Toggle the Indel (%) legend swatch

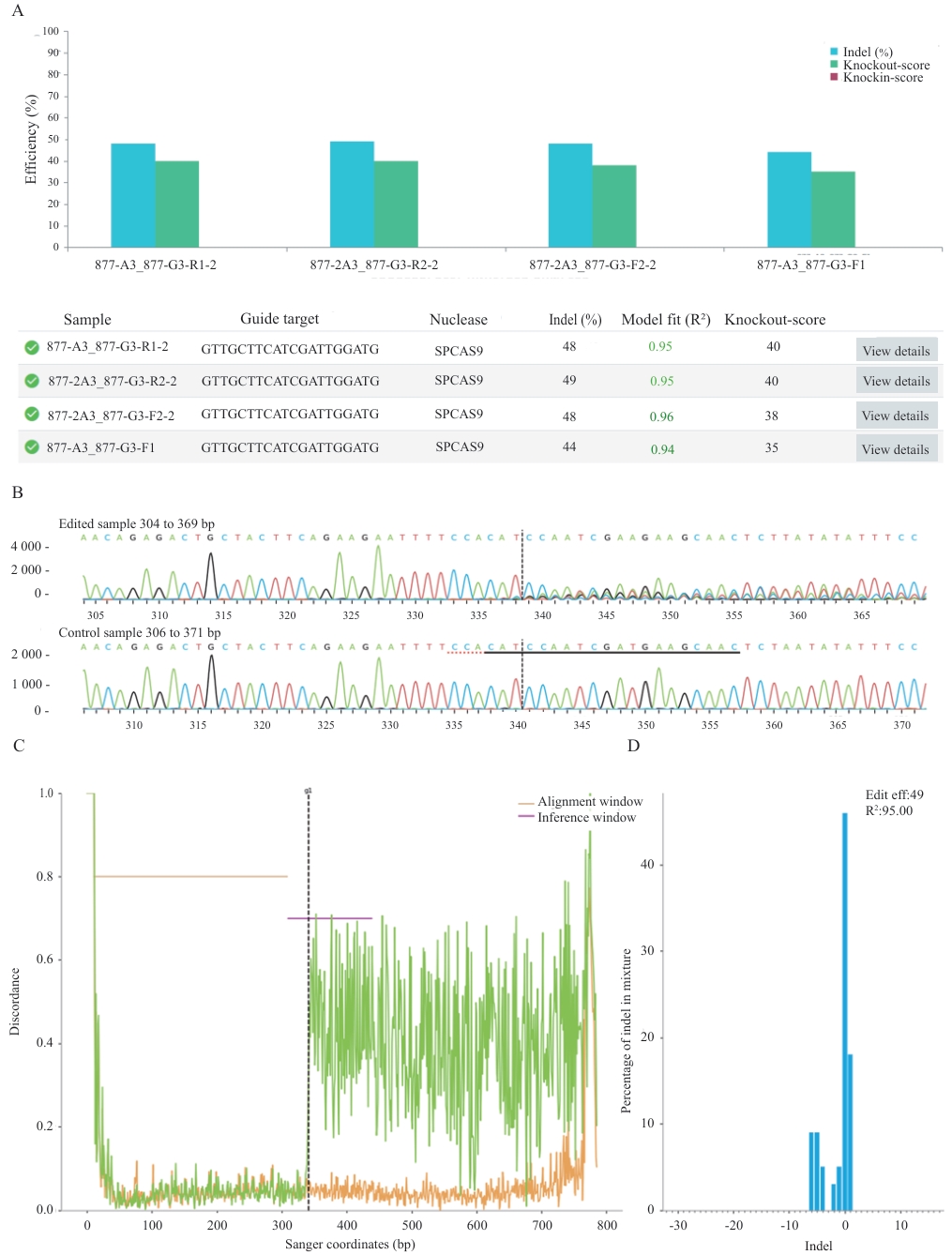coord(834,53)
